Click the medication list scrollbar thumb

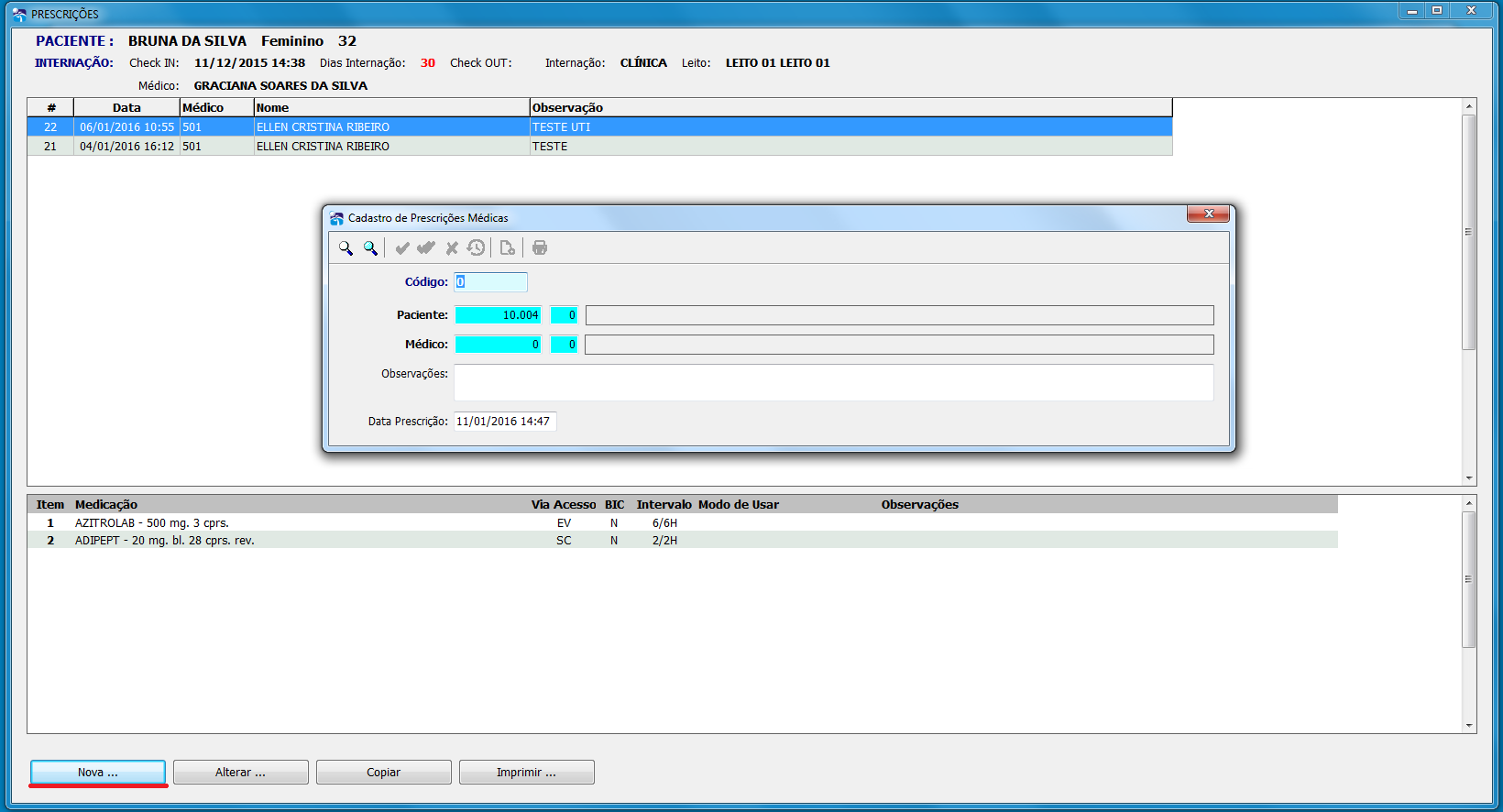[x=1469, y=579]
